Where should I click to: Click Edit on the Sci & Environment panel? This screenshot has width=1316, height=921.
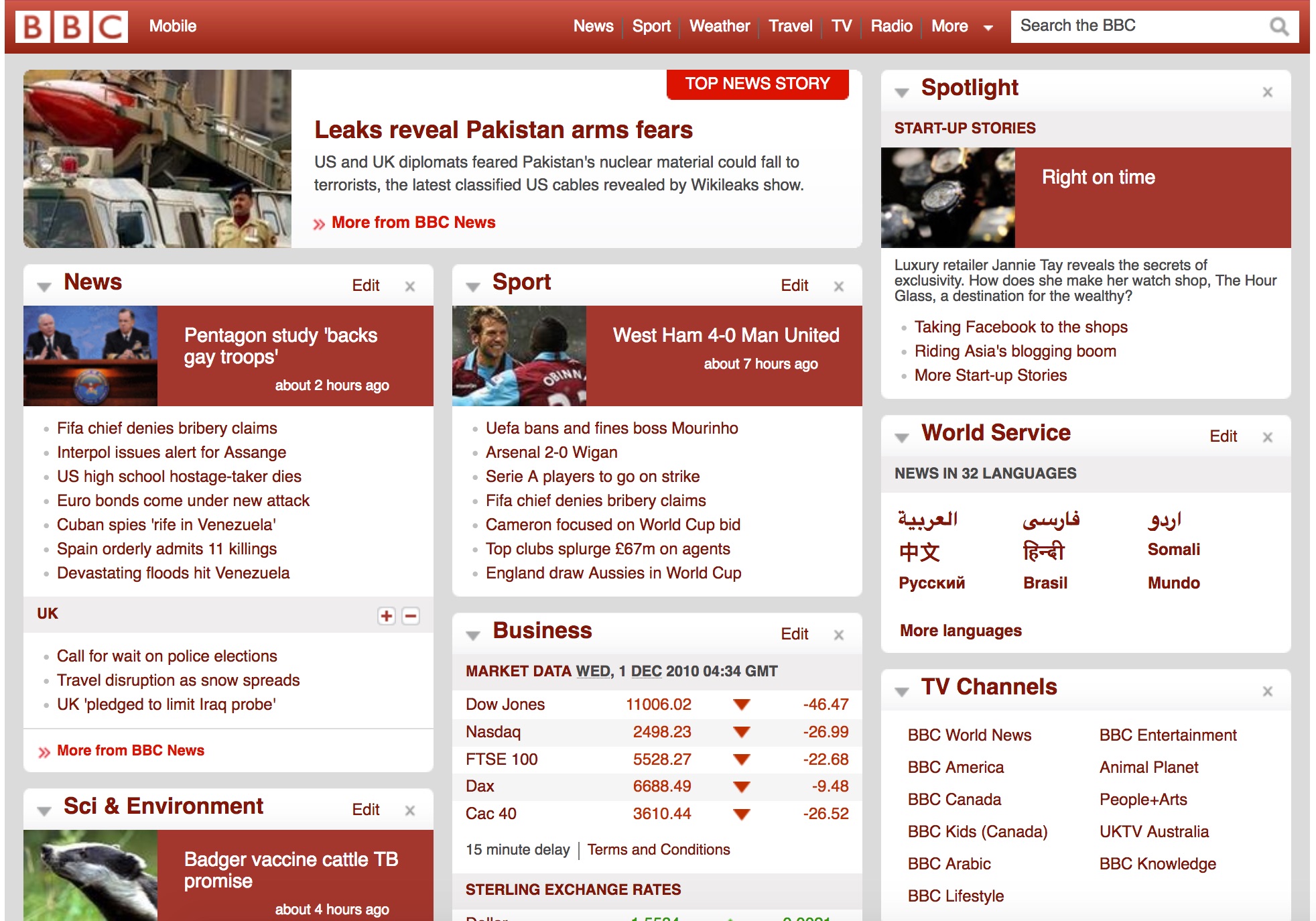365,810
